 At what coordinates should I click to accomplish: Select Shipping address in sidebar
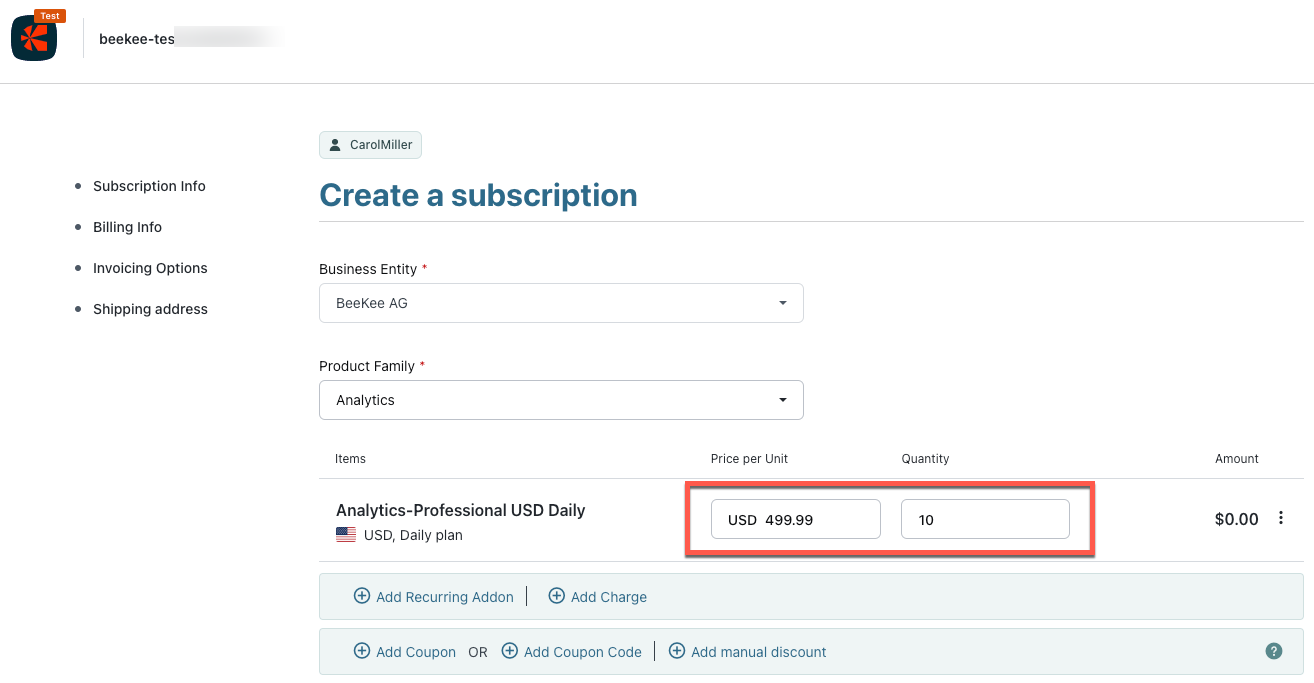(150, 309)
